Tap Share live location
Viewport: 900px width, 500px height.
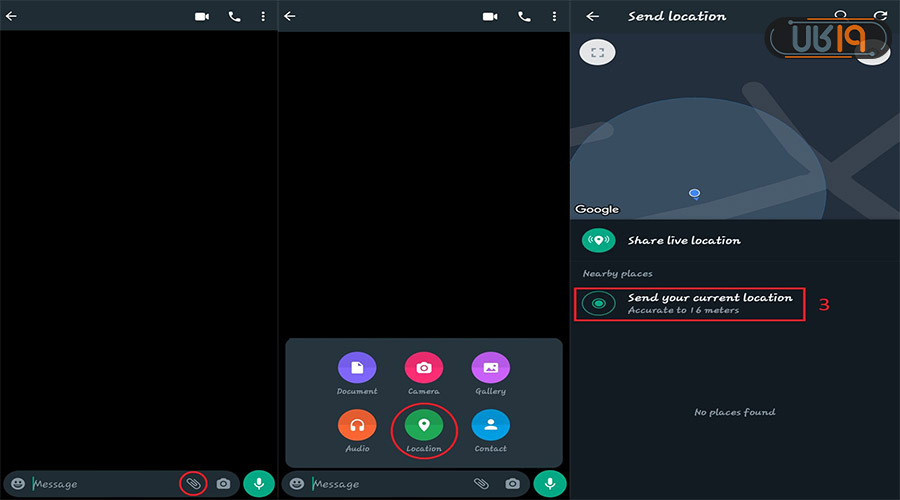pyautogui.click(x=684, y=241)
